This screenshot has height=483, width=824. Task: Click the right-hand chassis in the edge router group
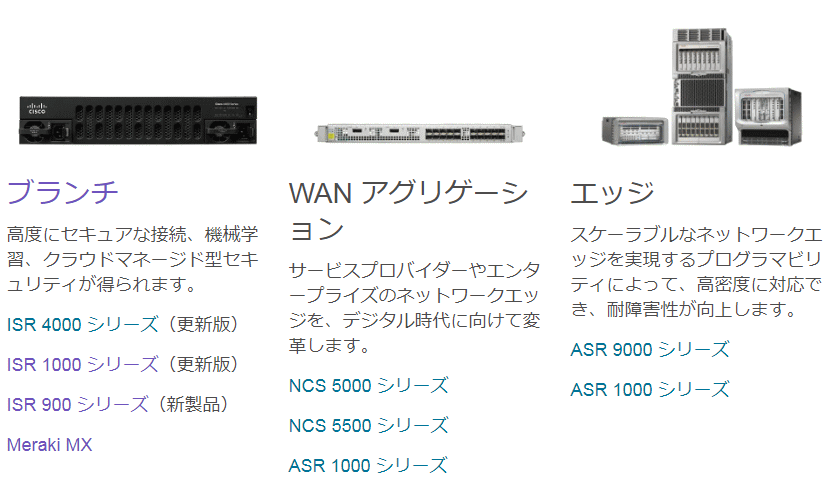point(769,117)
